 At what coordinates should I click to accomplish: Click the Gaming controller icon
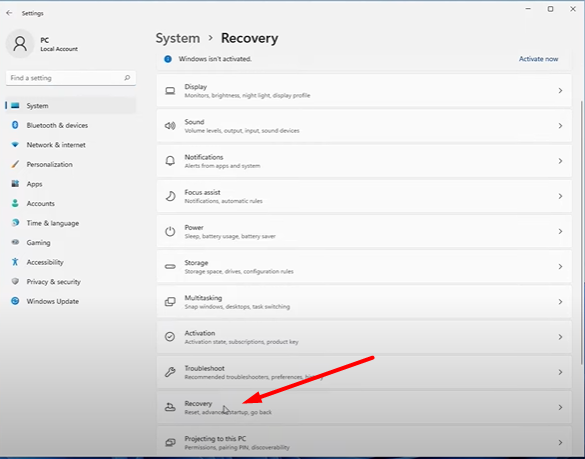(15, 242)
